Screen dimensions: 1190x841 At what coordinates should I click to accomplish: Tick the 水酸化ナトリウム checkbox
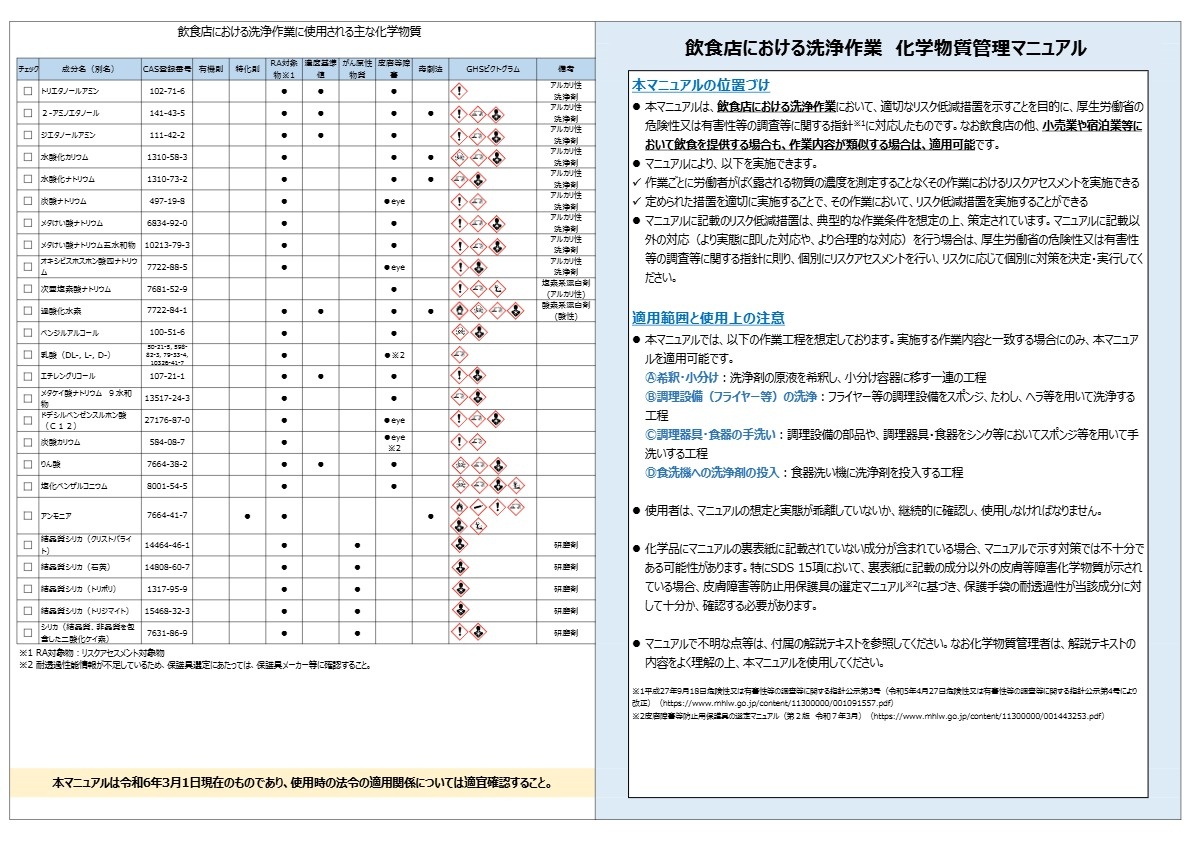pos(28,179)
